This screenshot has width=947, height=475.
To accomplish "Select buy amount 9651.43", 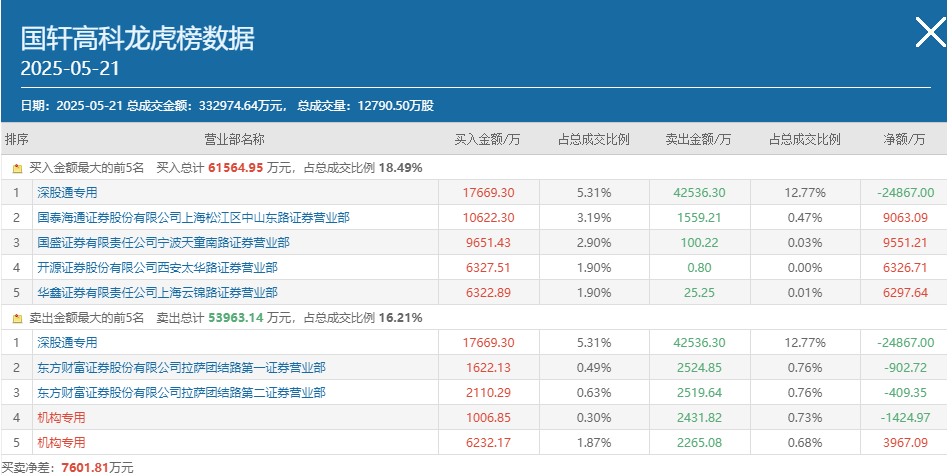I will tap(489, 243).
